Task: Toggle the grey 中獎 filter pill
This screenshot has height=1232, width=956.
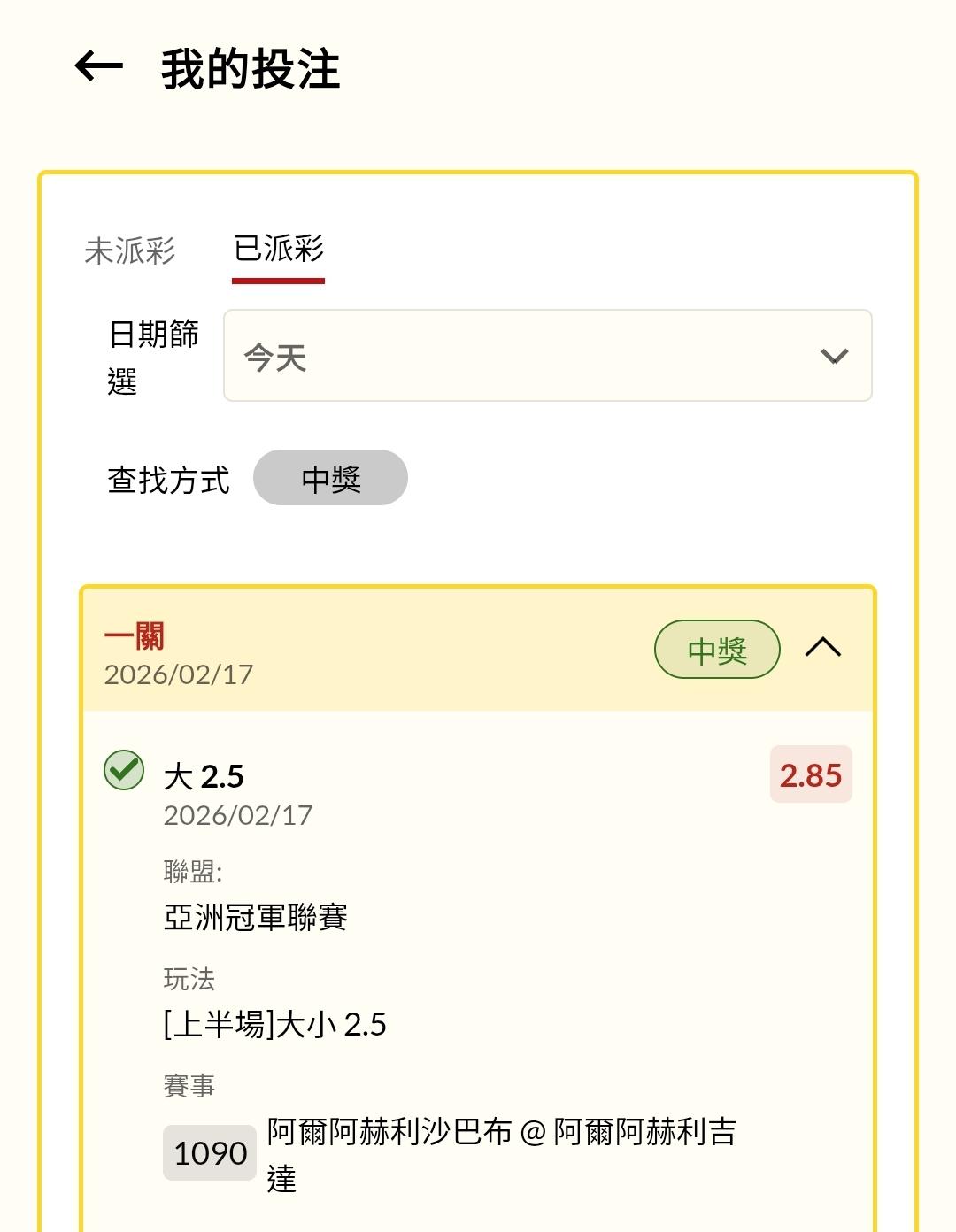Action: [330, 479]
